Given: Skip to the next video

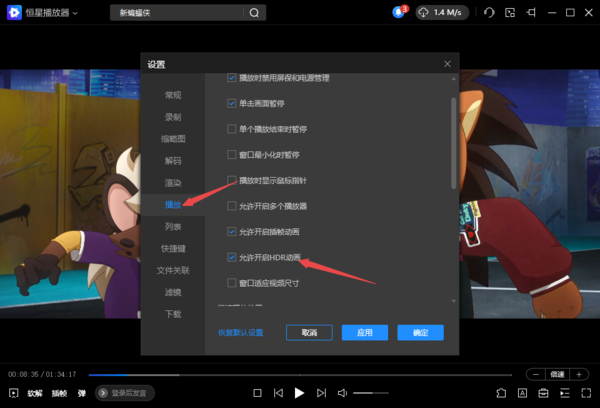Looking at the screenshot, I should (x=321, y=393).
